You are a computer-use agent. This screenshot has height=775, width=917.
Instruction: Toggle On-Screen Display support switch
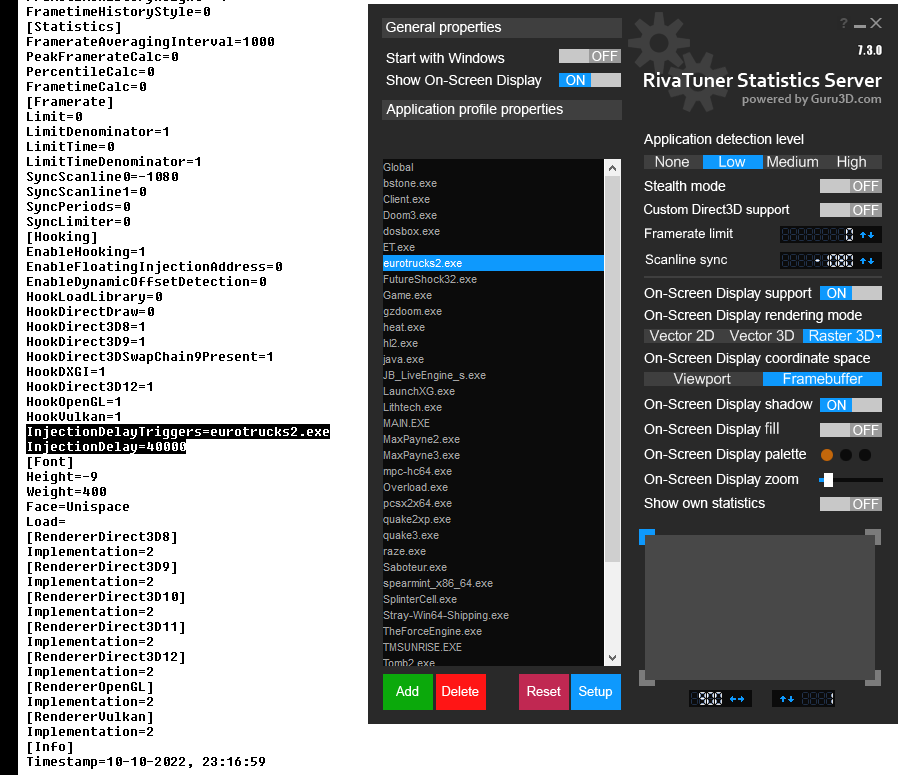850,293
